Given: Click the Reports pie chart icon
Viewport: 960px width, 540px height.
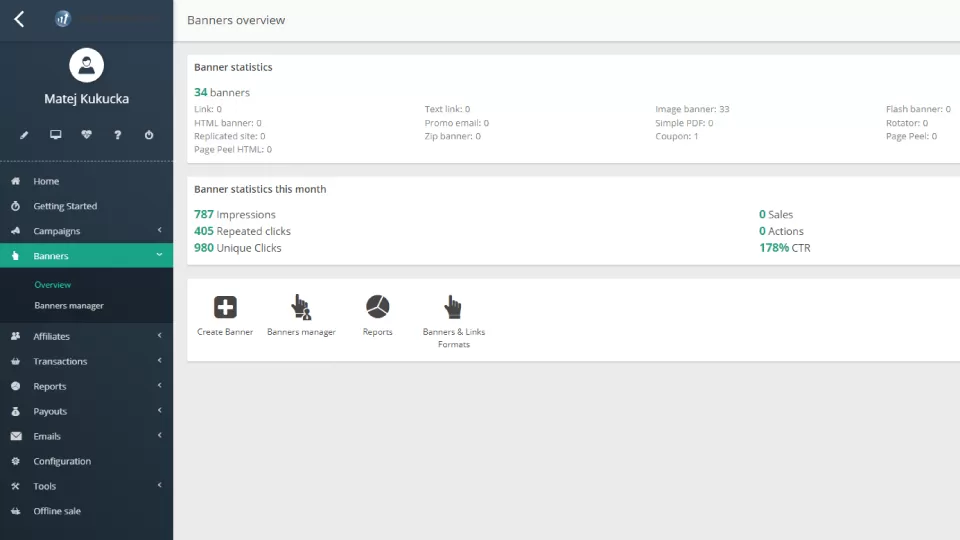Looking at the screenshot, I should (377, 307).
